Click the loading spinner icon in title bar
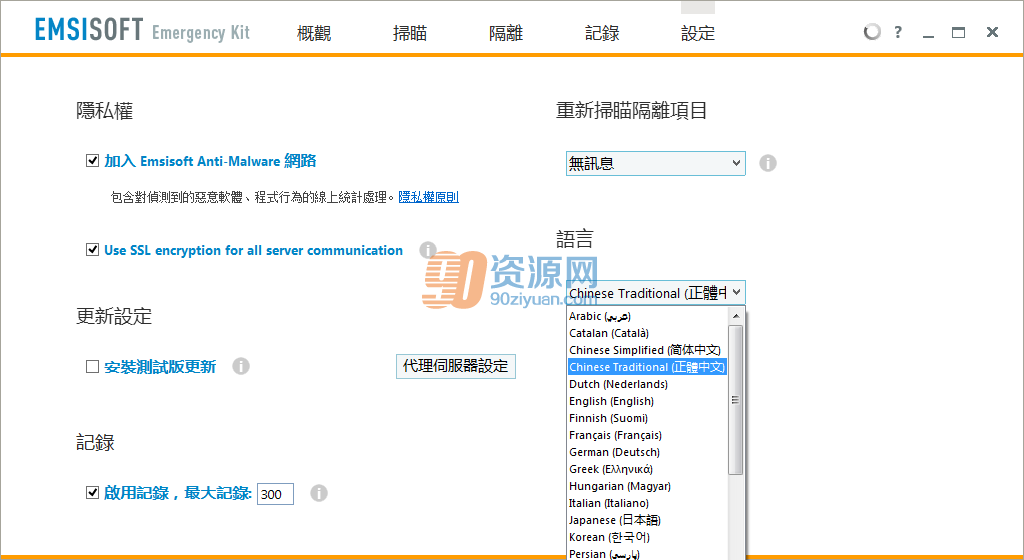 (872, 32)
